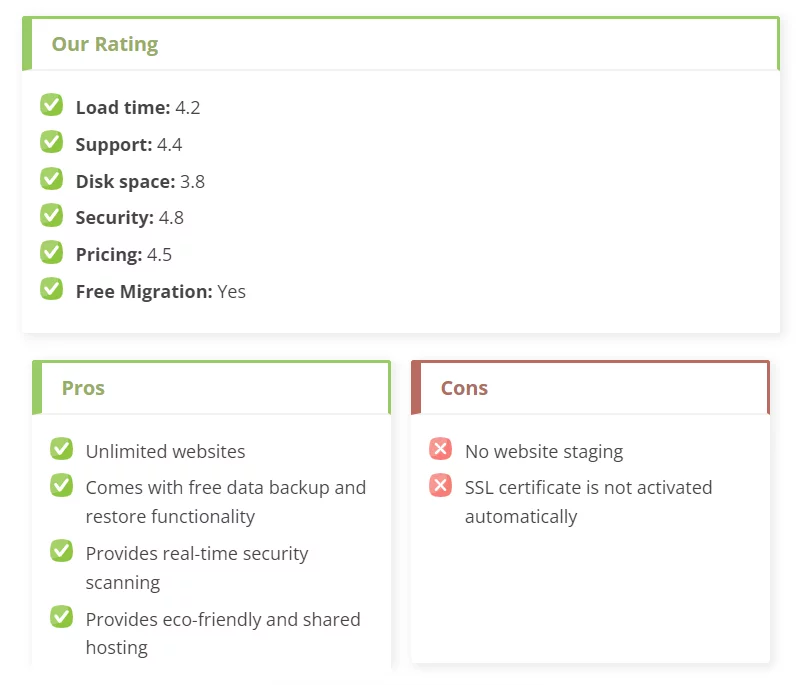797x685 pixels.
Task: Click the checkmark beside free data backup
Action: pyautogui.click(x=62, y=485)
